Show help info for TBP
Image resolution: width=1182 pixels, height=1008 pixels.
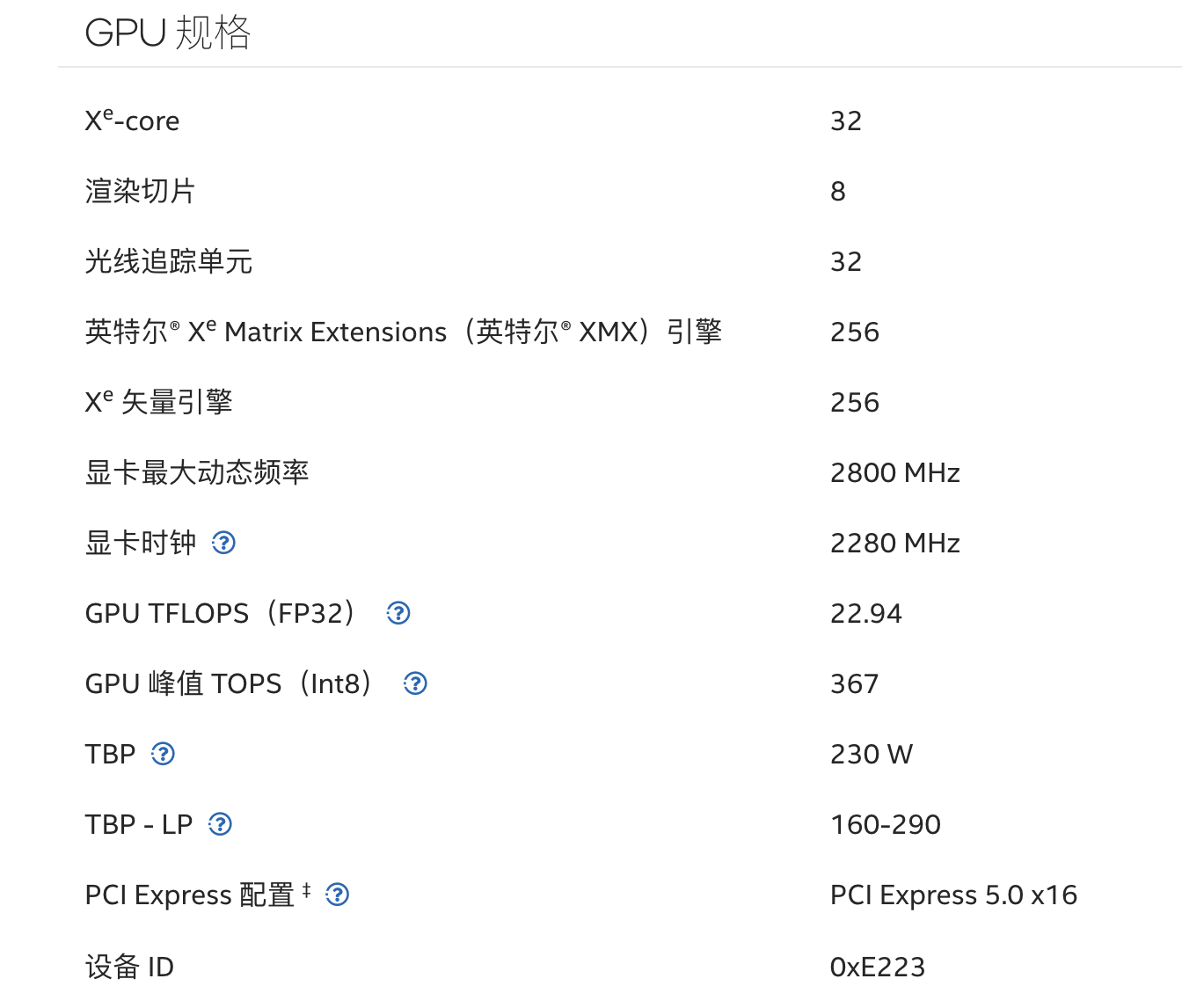pyautogui.click(x=163, y=754)
